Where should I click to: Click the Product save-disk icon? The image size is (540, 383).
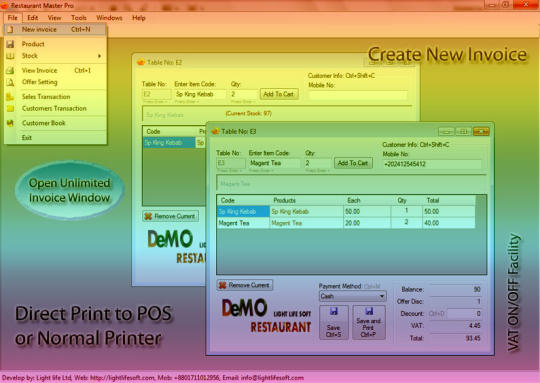pos(10,44)
